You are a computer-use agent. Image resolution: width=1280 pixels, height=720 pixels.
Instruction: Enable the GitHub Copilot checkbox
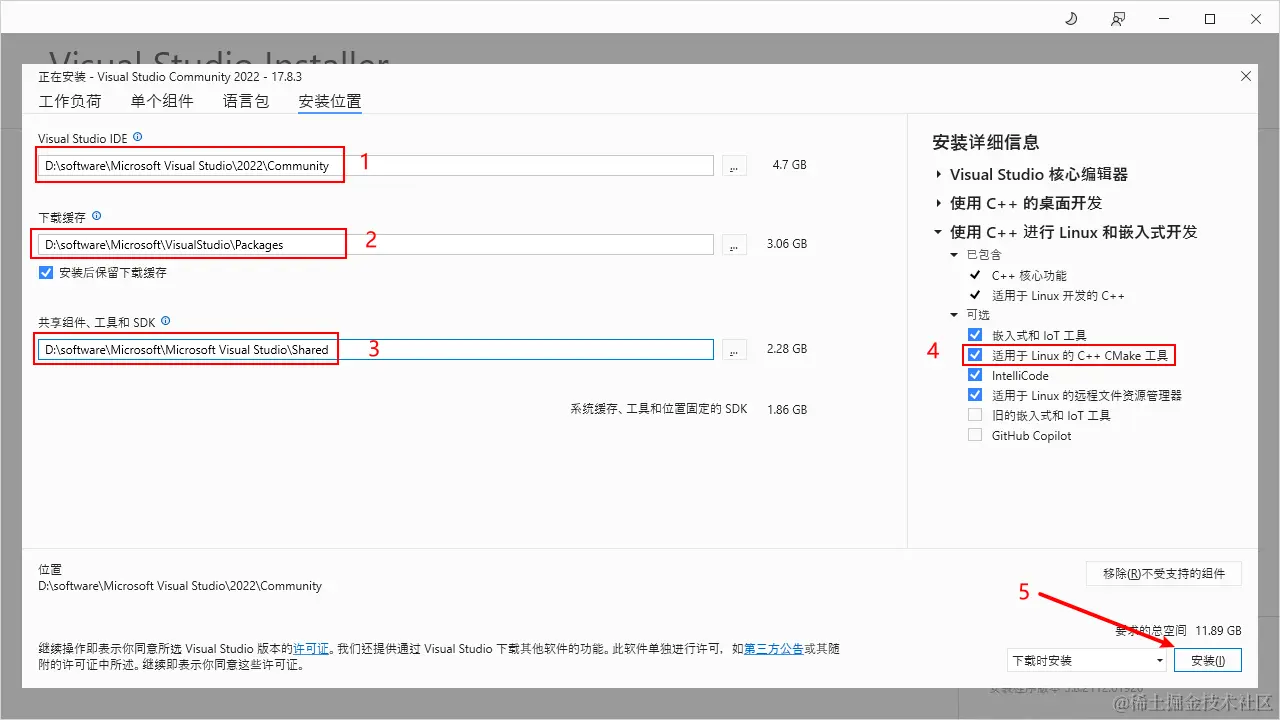[x=975, y=435]
